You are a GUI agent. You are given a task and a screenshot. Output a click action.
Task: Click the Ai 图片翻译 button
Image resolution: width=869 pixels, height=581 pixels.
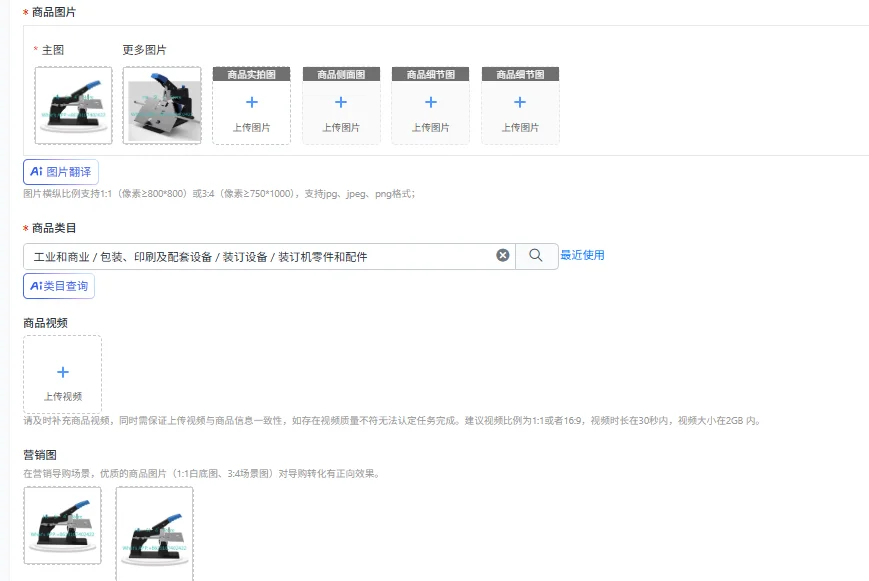click(61, 172)
